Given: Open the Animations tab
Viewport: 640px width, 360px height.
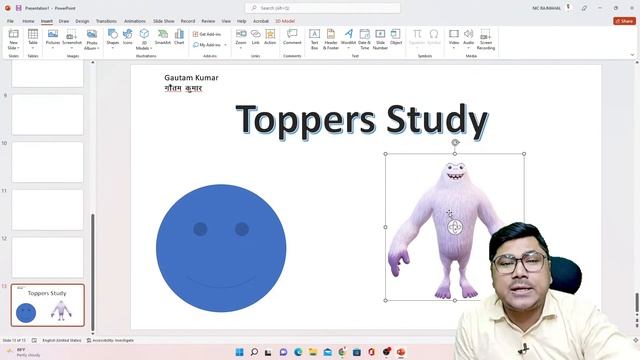Looking at the screenshot, I should [135, 21].
